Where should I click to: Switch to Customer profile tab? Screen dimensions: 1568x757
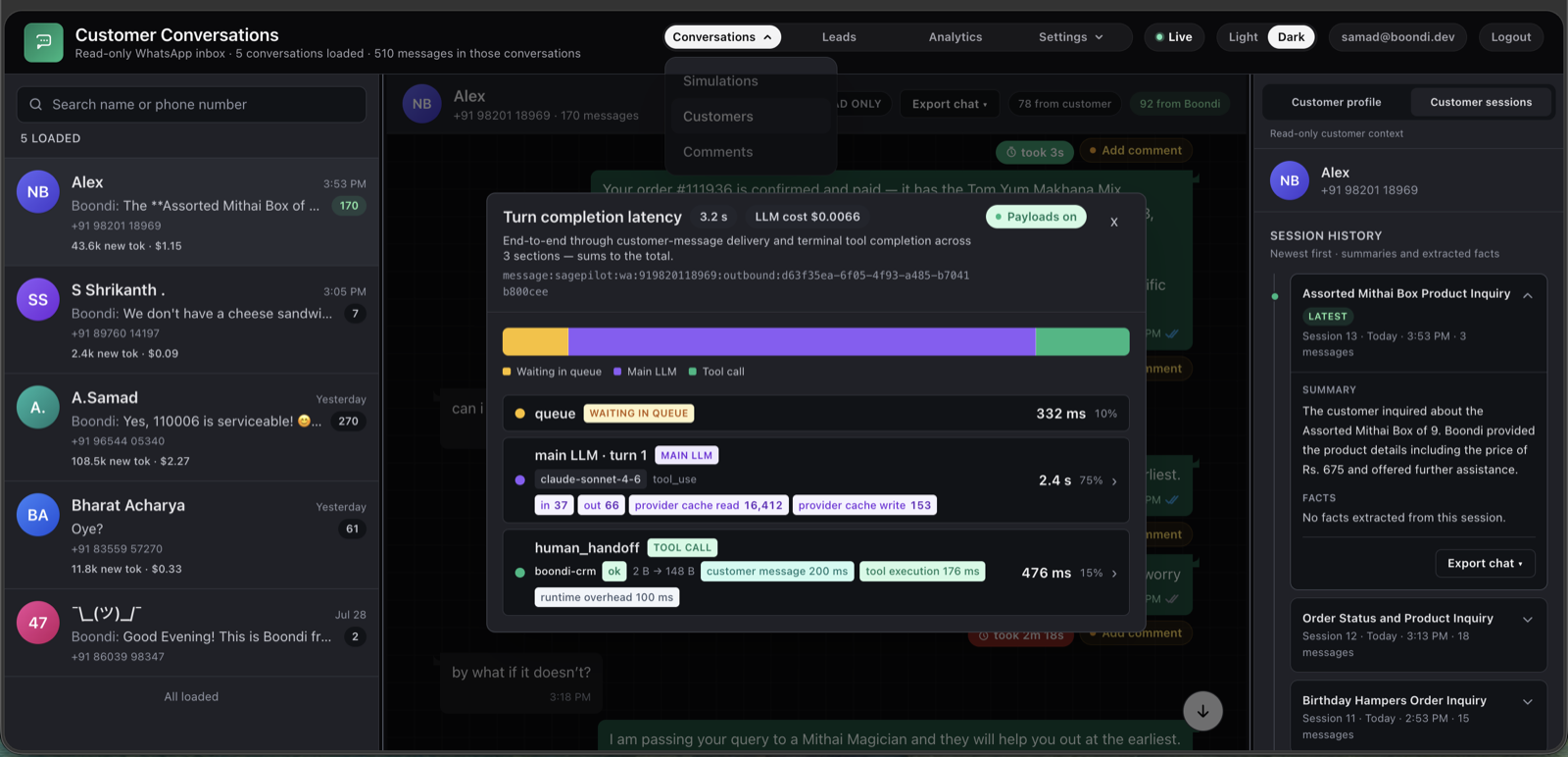[x=1336, y=102]
